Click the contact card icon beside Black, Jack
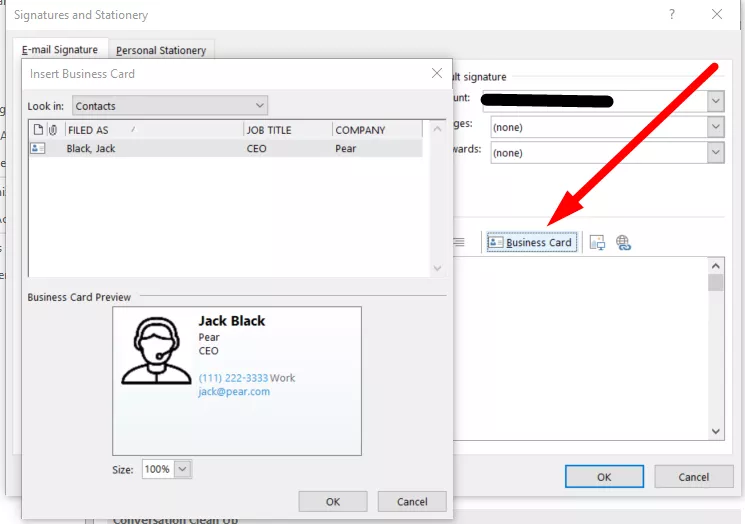 click(x=38, y=148)
